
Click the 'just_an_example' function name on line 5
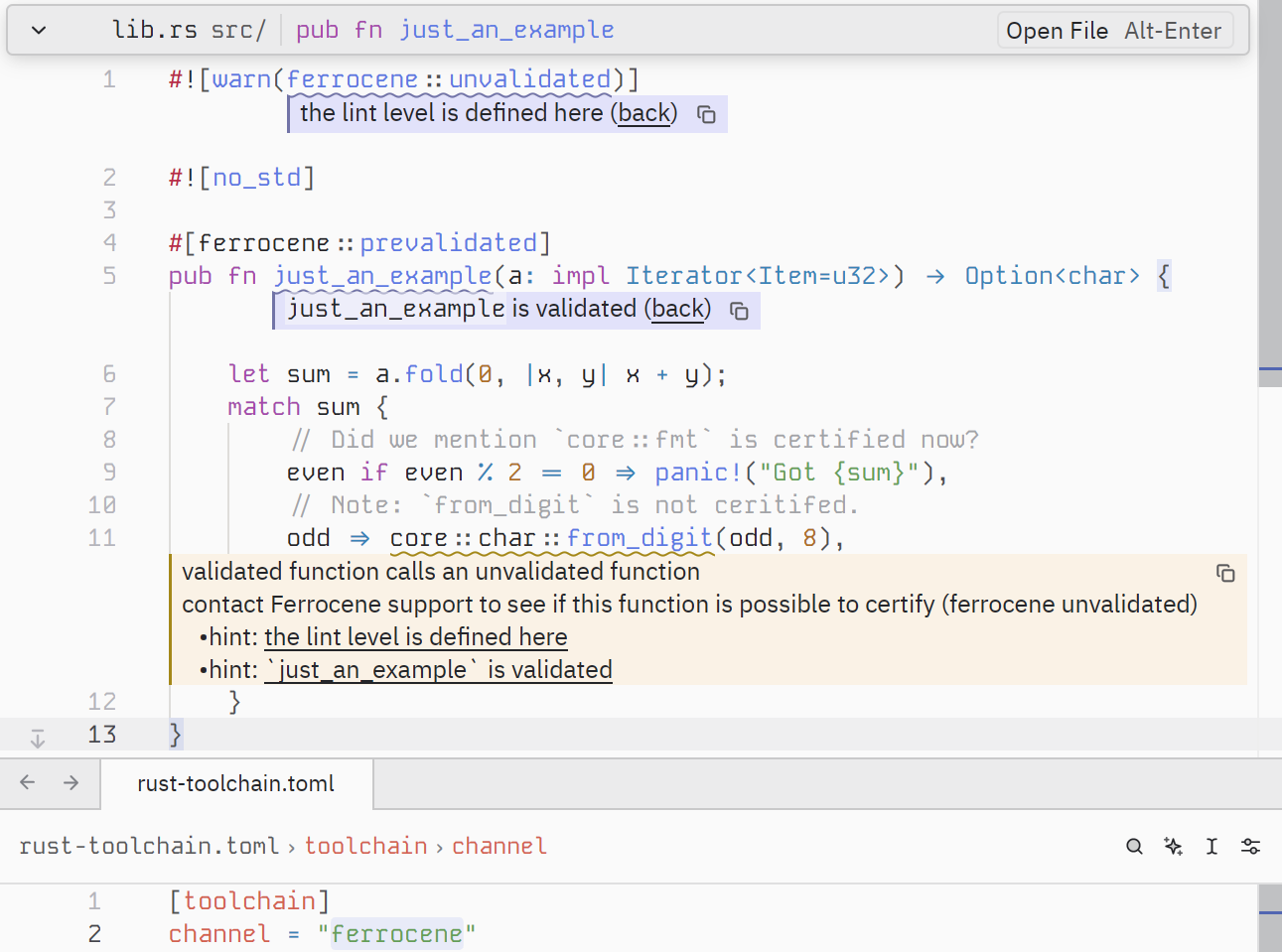pyautogui.click(x=383, y=276)
